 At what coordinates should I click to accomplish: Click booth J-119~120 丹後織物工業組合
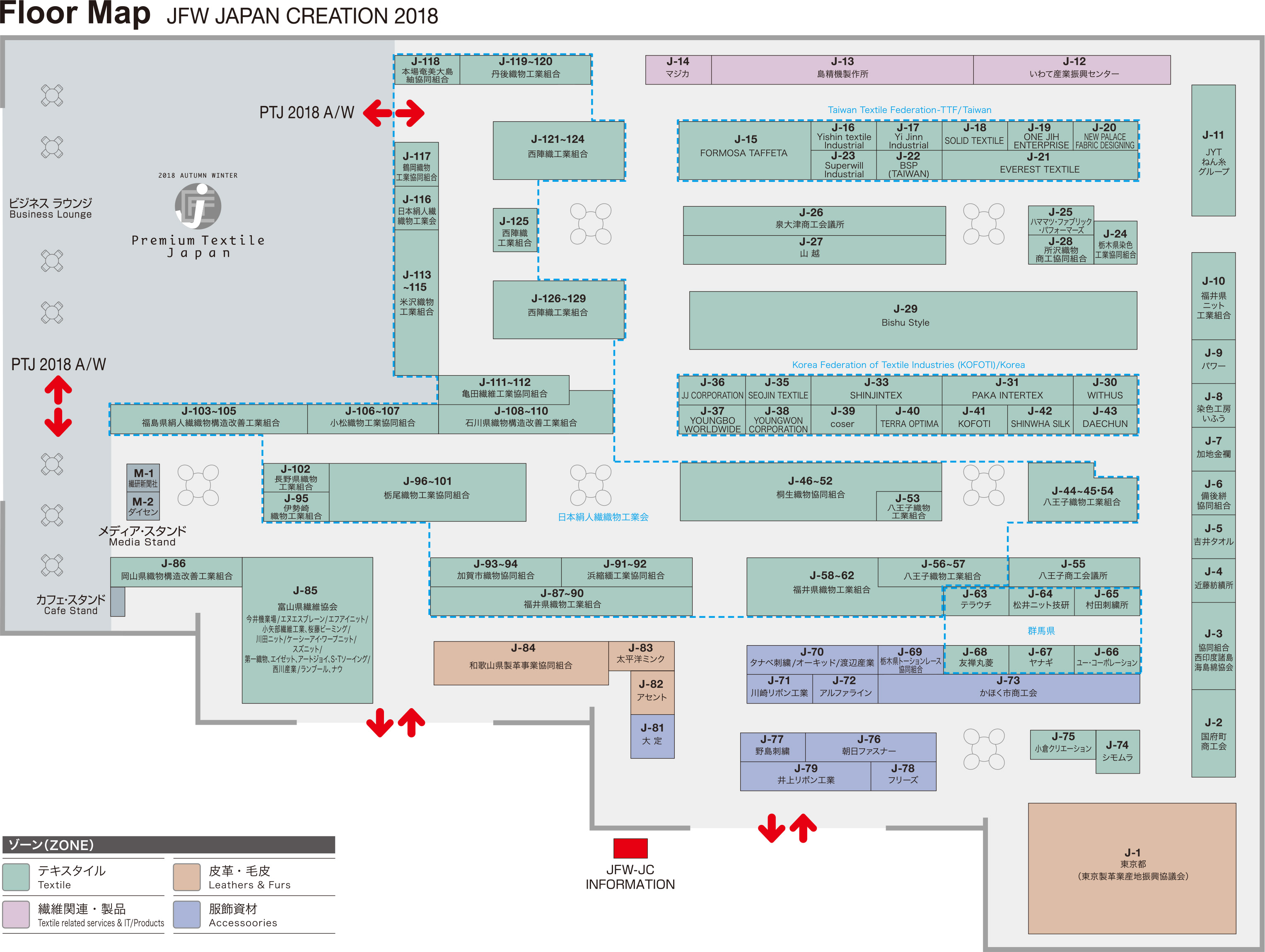526,70
